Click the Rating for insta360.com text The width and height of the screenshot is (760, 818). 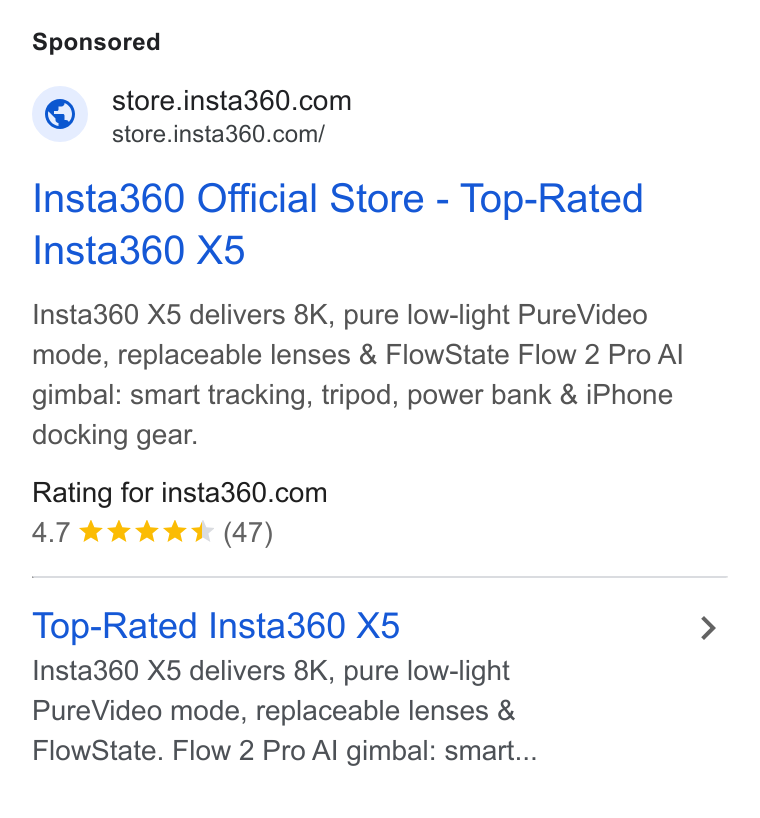click(179, 493)
